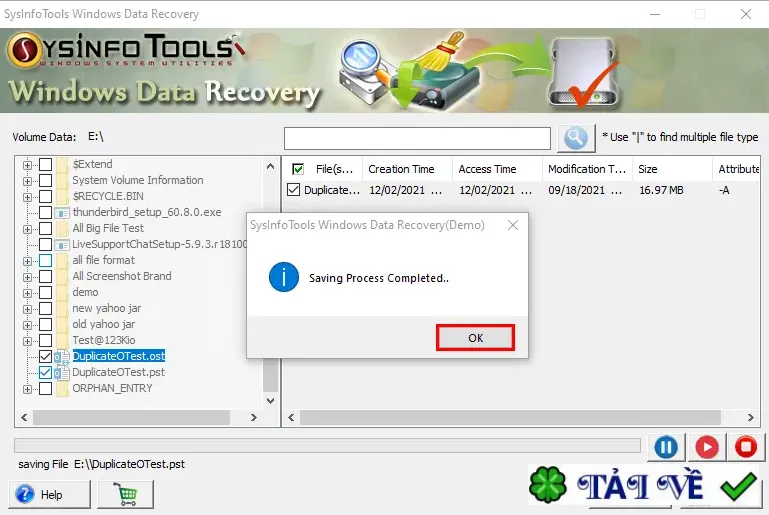
Task: Sort by Size column header
Action: 672,169
